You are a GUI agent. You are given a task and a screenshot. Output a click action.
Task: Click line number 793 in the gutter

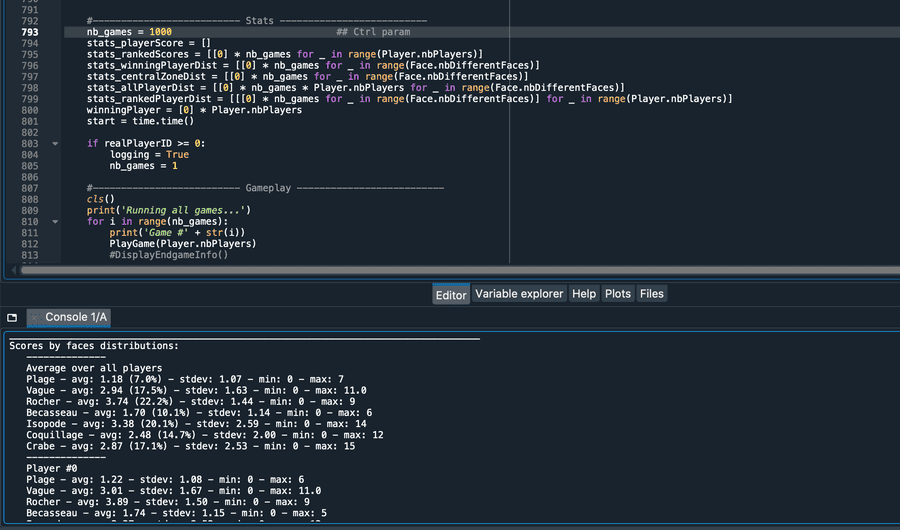30,32
